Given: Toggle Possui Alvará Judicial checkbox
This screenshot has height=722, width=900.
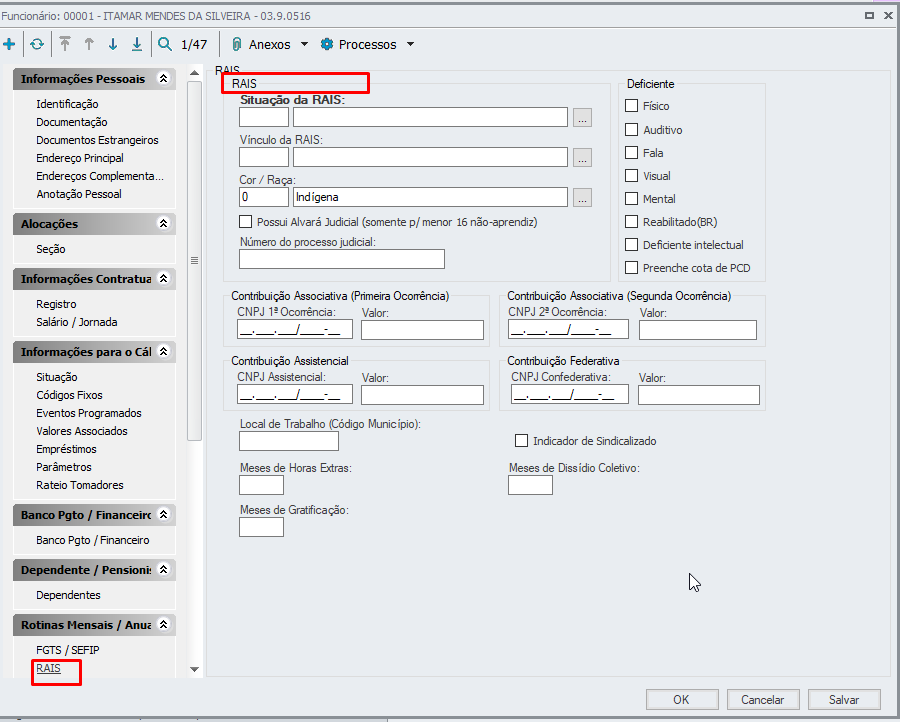Looking at the screenshot, I should (x=246, y=222).
